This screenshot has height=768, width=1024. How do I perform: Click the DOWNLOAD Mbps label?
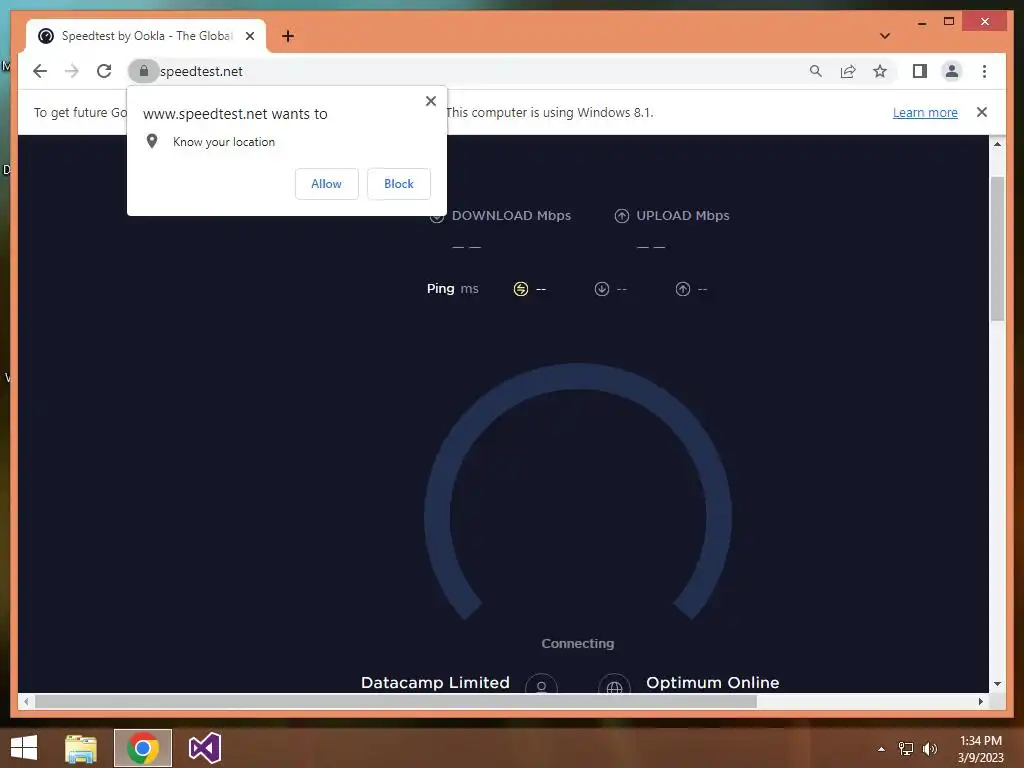coord(511,216)
